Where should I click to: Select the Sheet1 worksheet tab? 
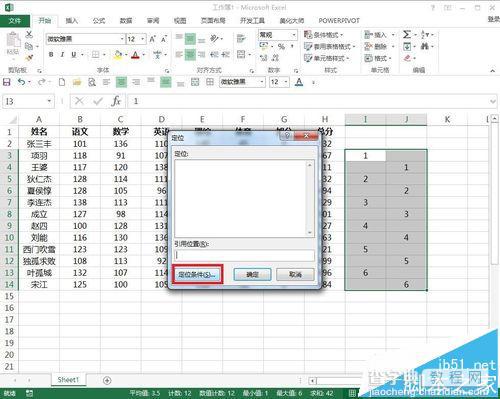click(x=68, y=380)
